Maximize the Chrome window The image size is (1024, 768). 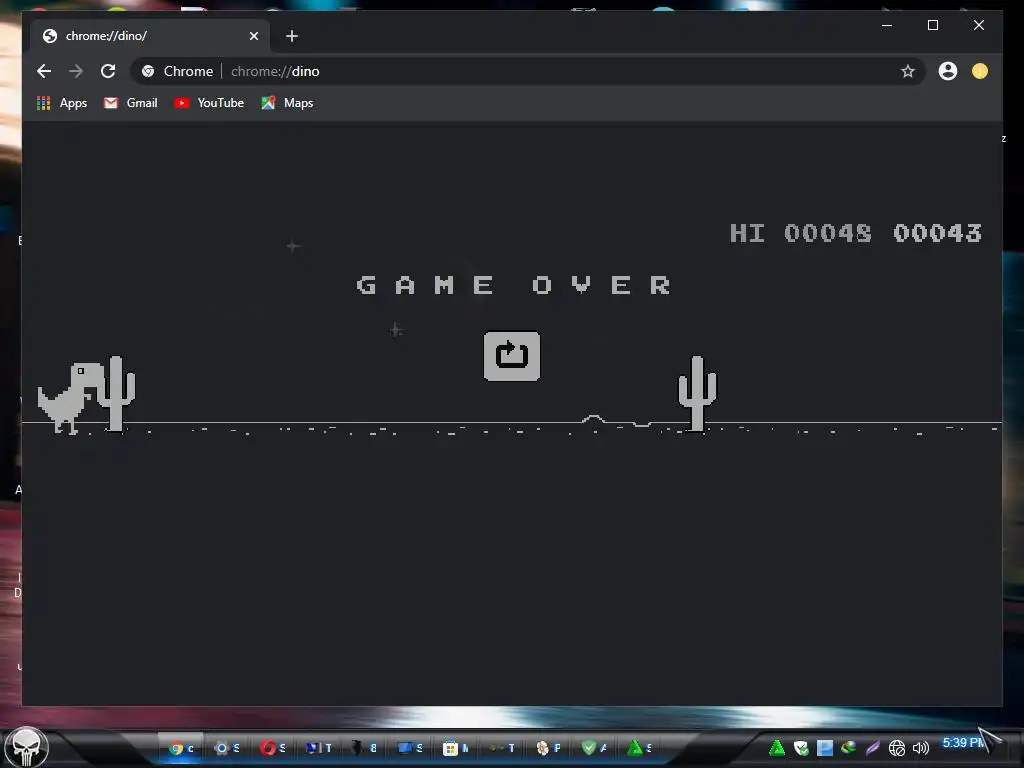tap(933, 25)
